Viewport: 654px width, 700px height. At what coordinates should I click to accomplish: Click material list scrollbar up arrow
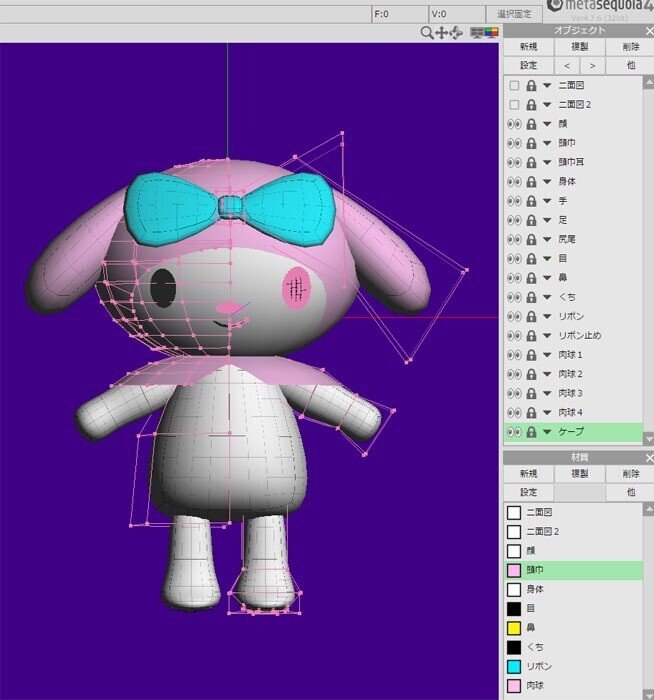point(648,508)
